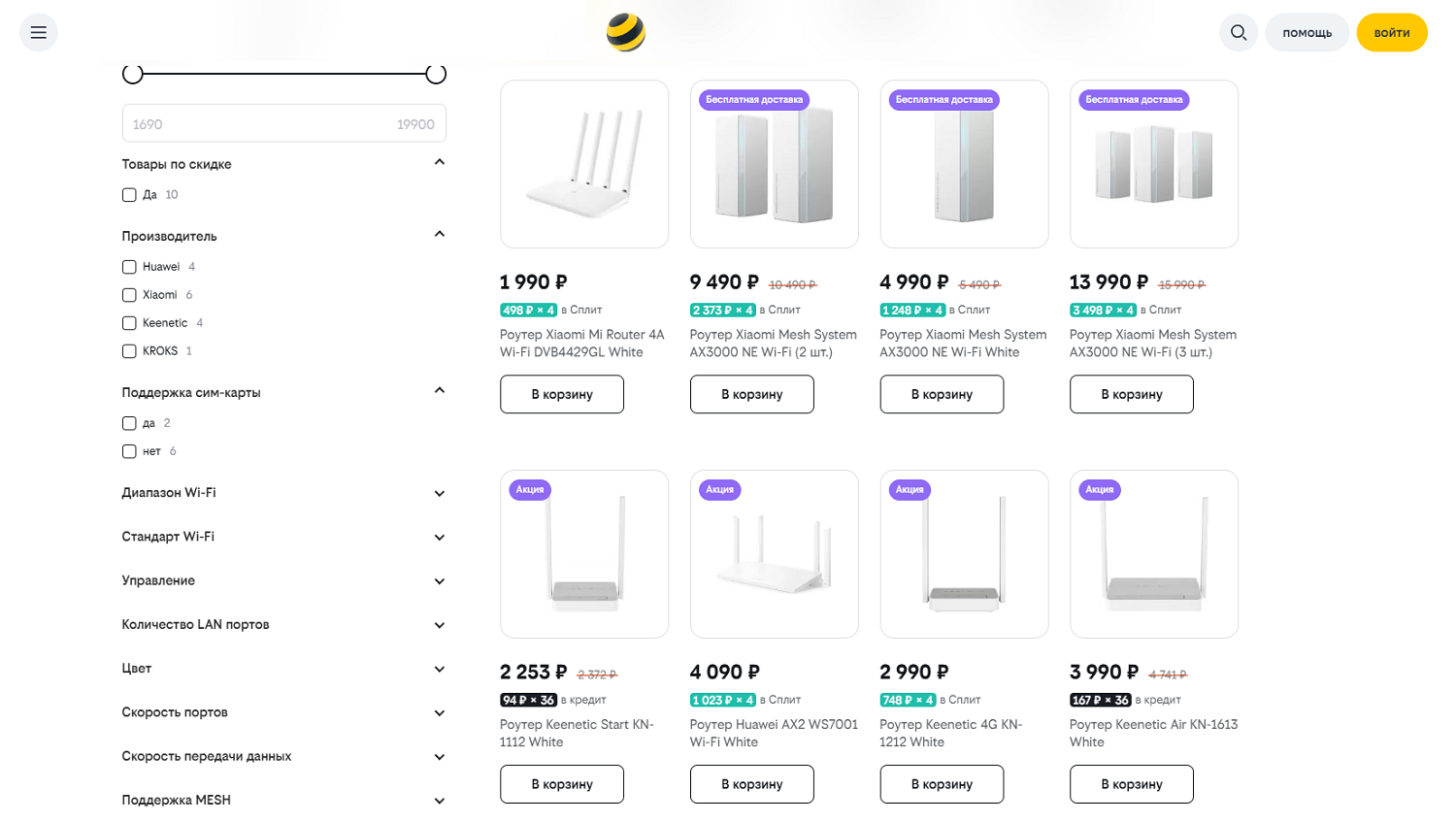Expand the Количество LAN портов filter
1456x822 pixels.
(283, 625)
